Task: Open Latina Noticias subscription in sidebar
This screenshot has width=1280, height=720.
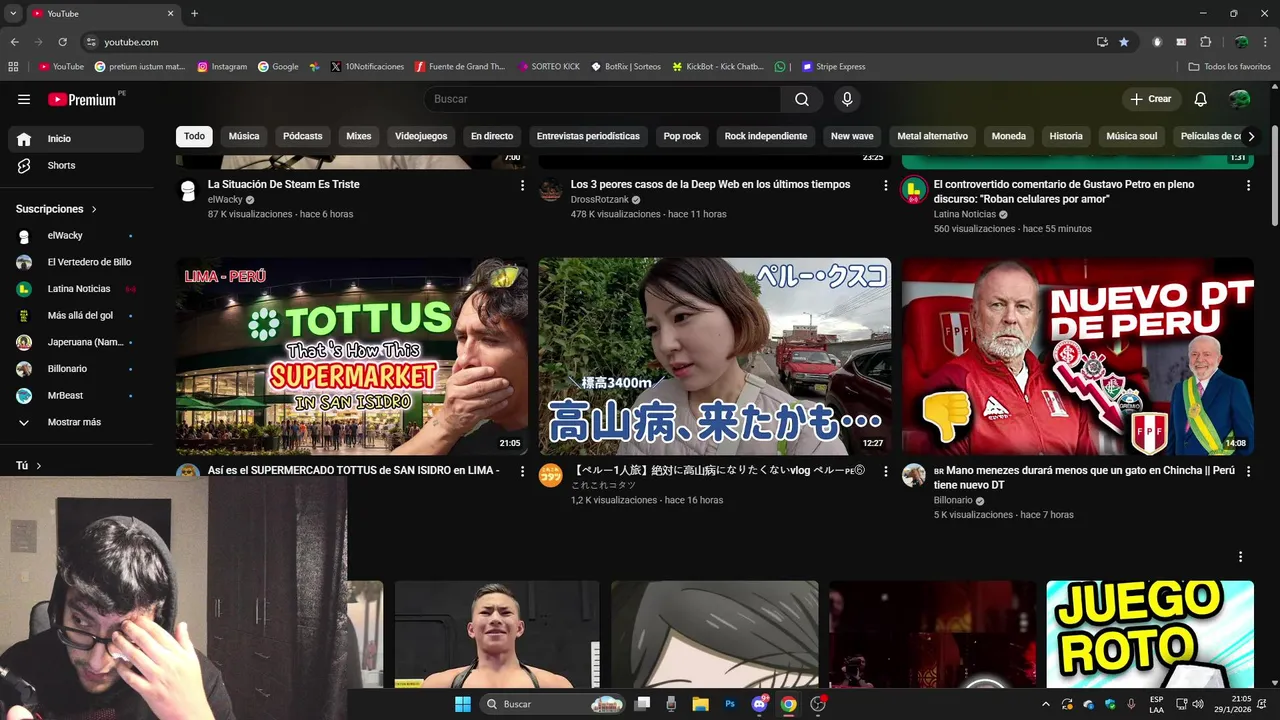Action: [76, 289]
